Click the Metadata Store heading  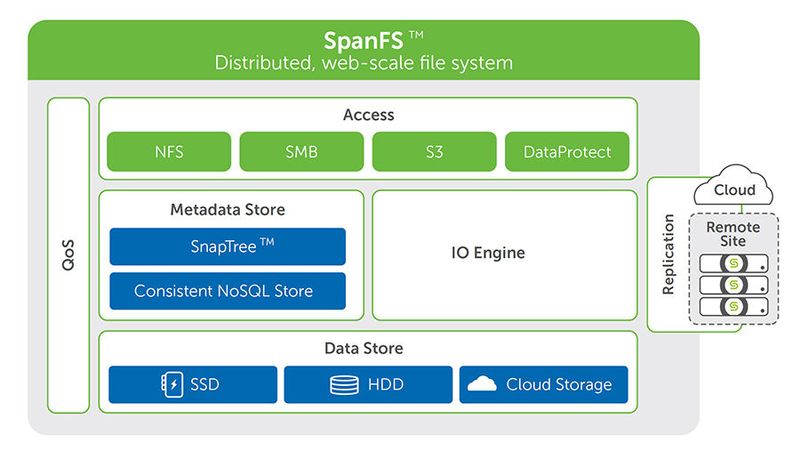coord(228,209)
